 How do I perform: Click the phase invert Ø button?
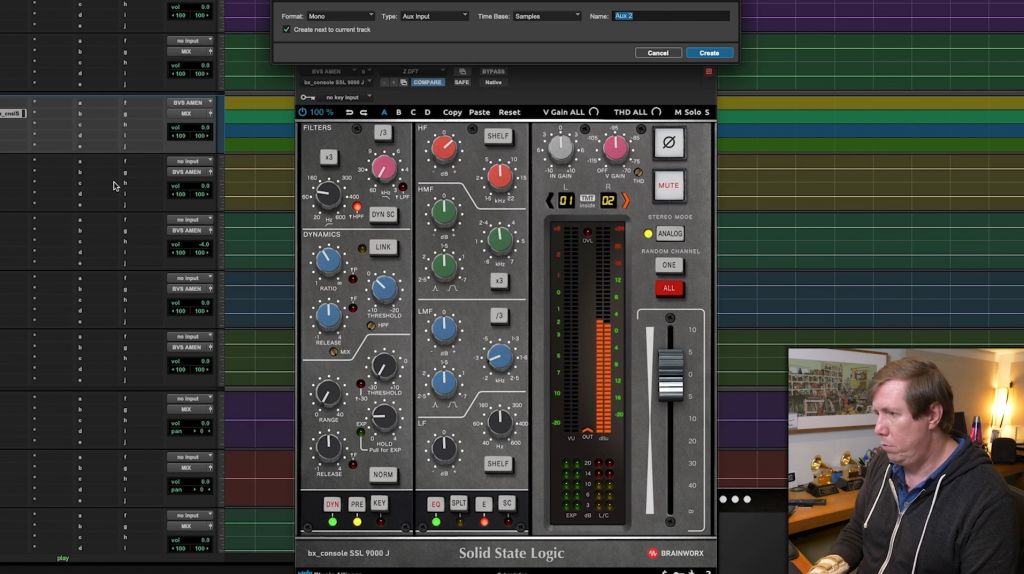tap(669, 143)
